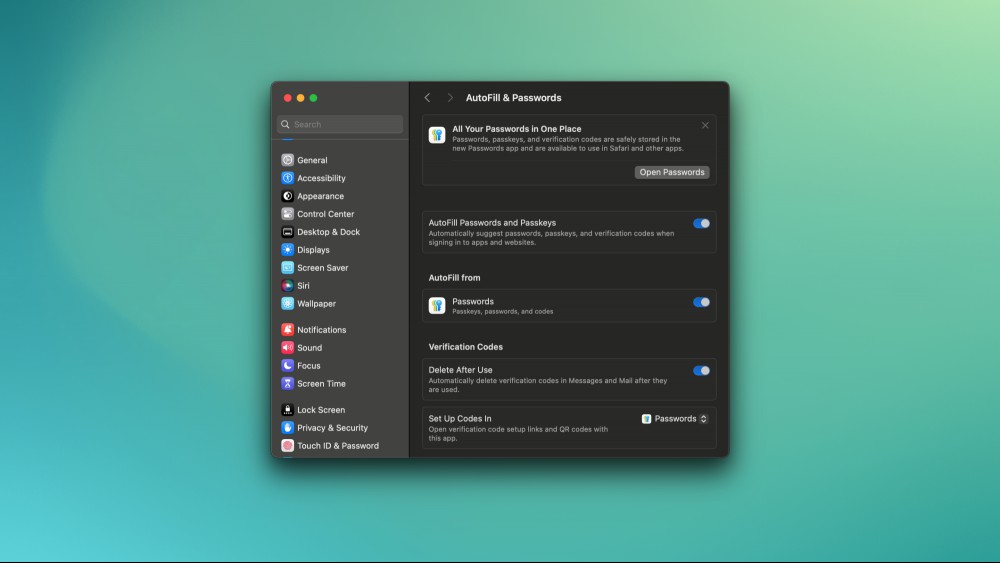Select the Focus moon icon
The image size is (1000, 563).
288,365
